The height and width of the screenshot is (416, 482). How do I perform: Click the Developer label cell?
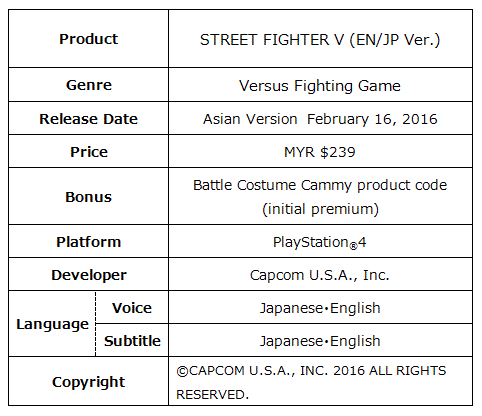click(x=89, y=274)
